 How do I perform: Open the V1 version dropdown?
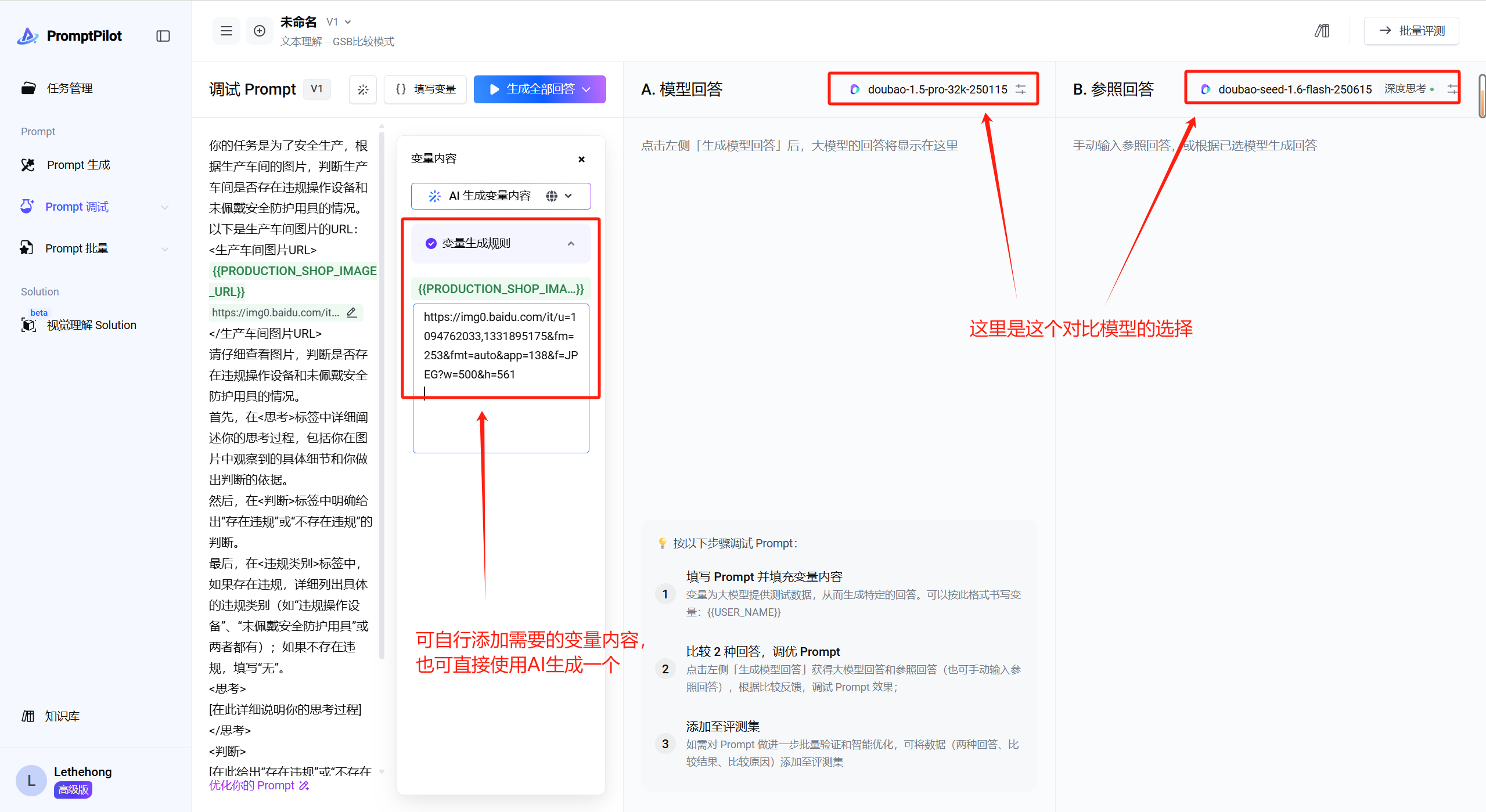coord(339,22)
